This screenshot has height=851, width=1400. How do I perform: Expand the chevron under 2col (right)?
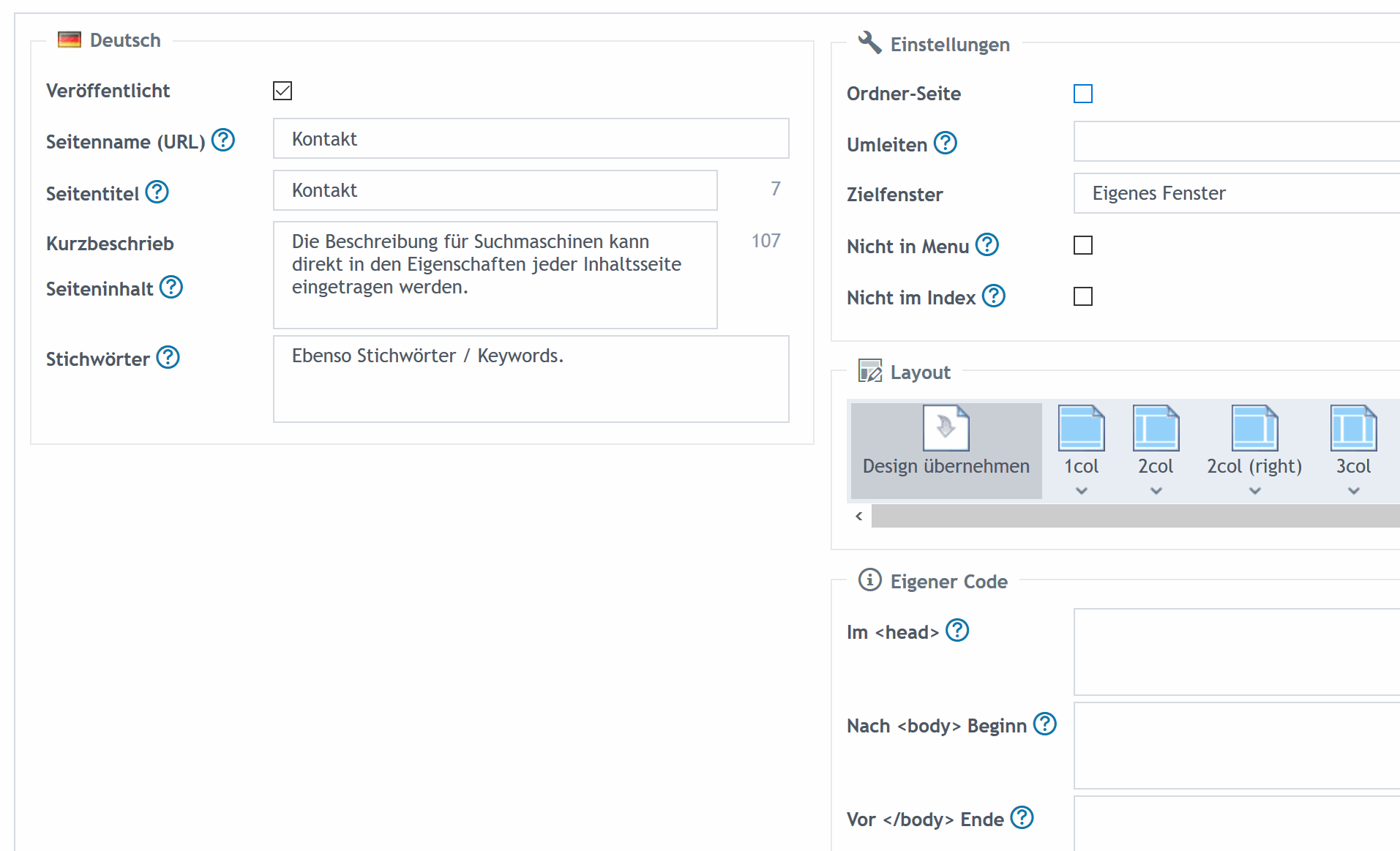1255,491
